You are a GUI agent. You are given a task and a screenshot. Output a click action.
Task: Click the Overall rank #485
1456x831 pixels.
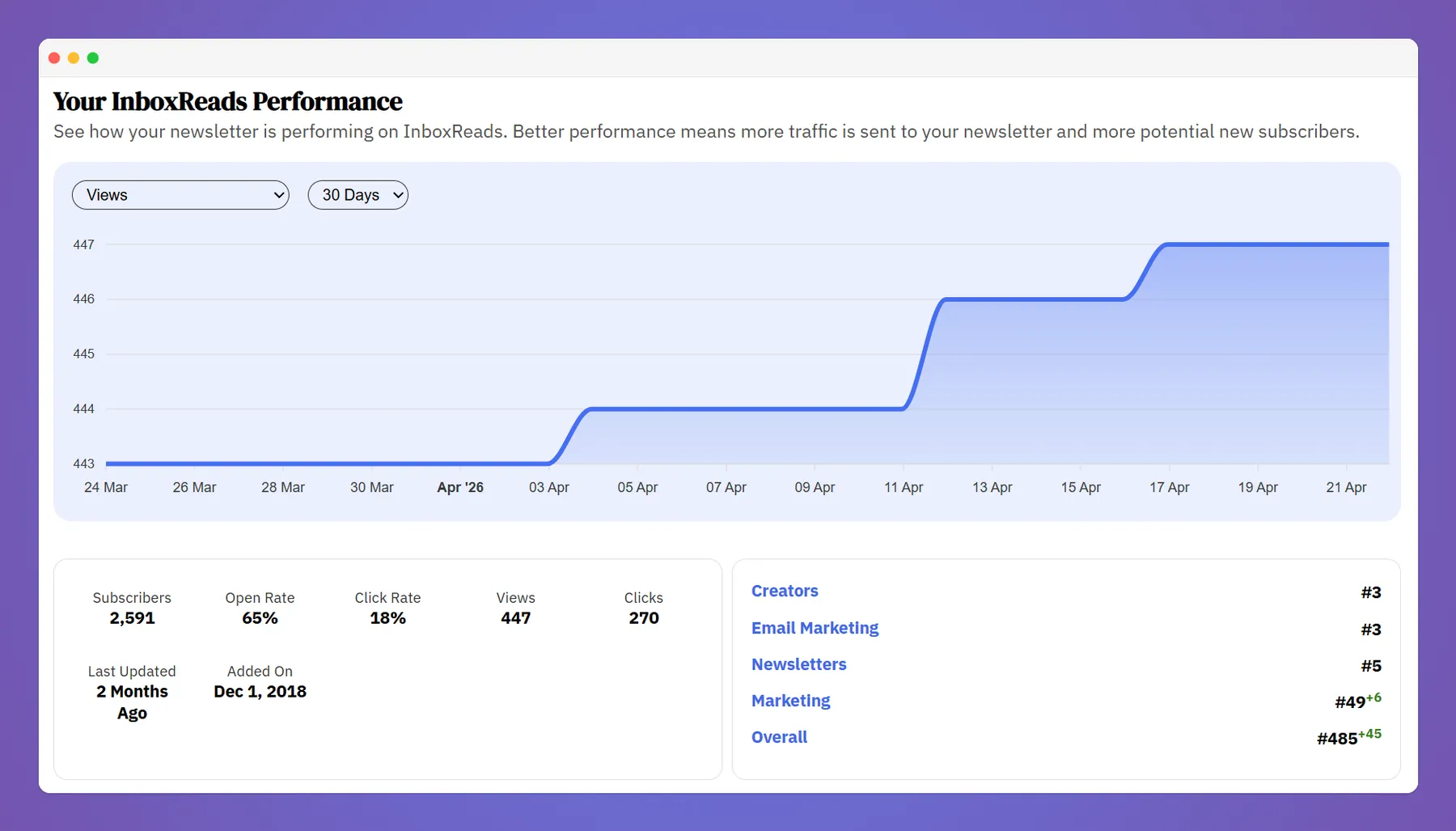[1337, 739]
